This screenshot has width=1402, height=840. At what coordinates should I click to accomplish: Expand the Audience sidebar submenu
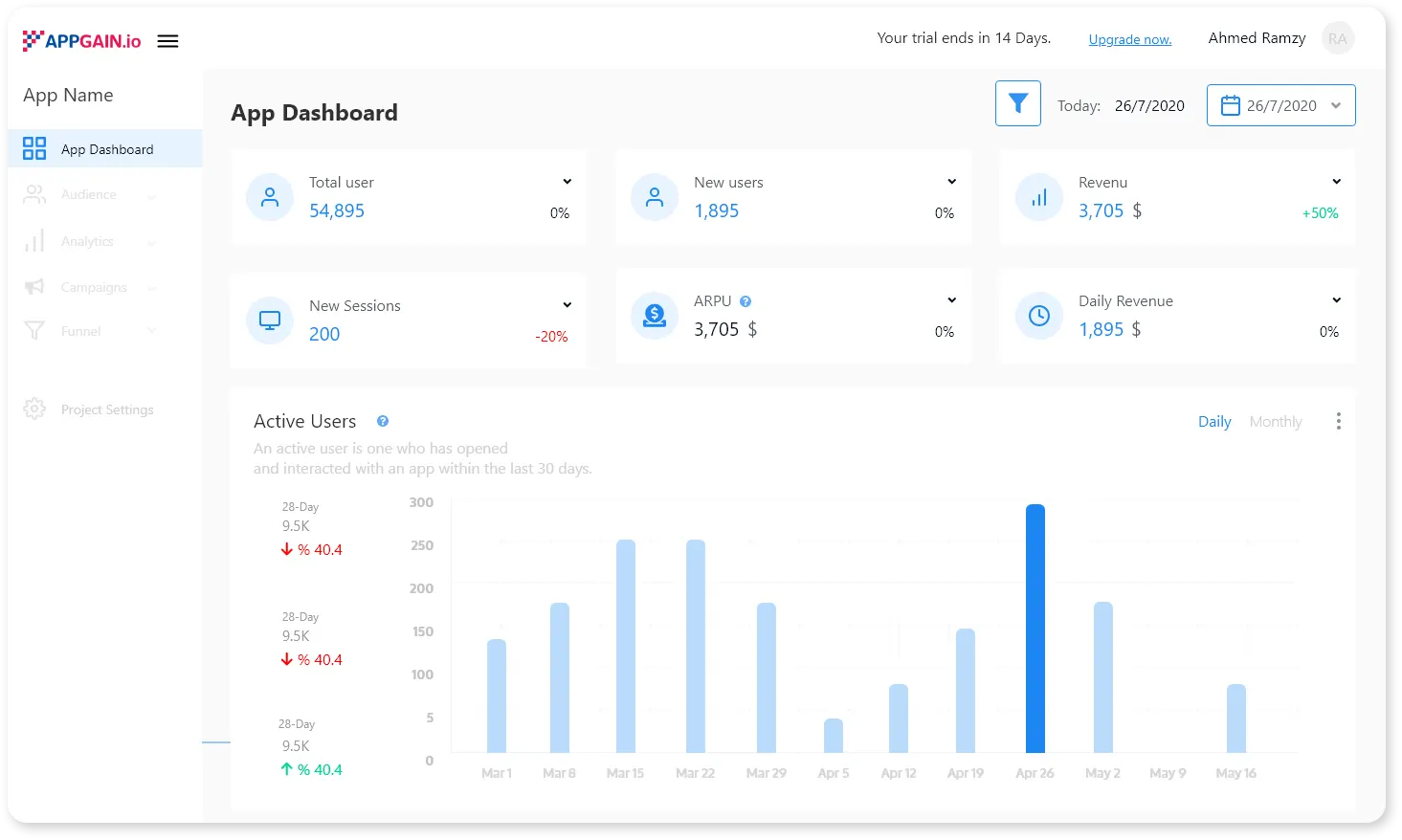click(152, 196)
